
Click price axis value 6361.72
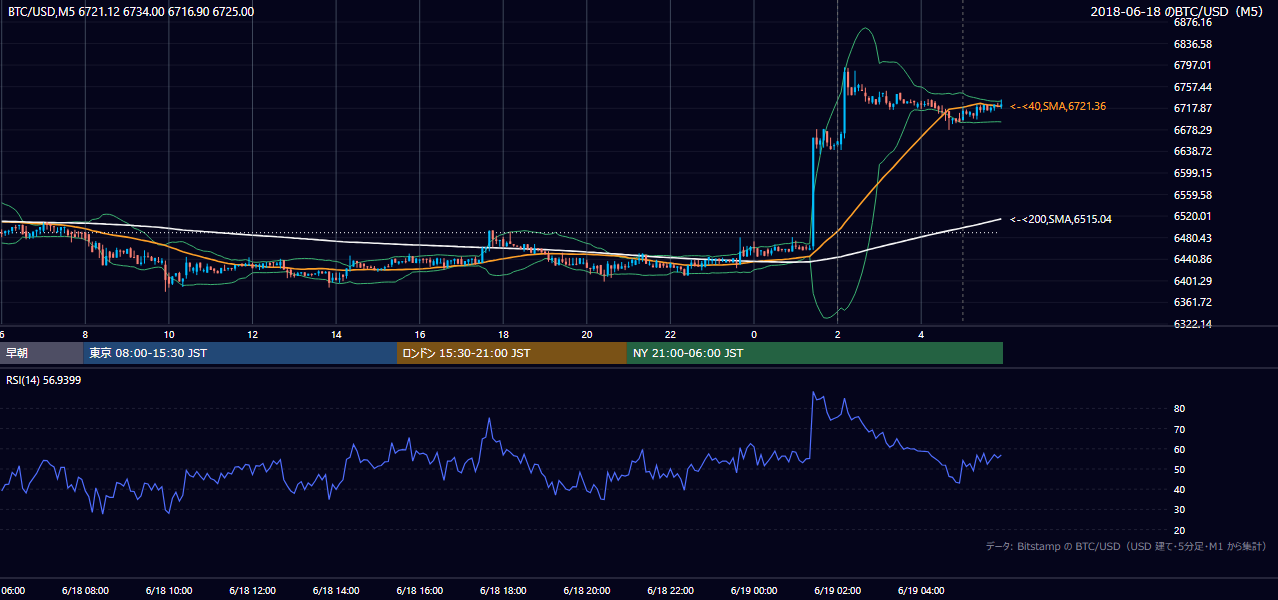(x=1192, y=302)
